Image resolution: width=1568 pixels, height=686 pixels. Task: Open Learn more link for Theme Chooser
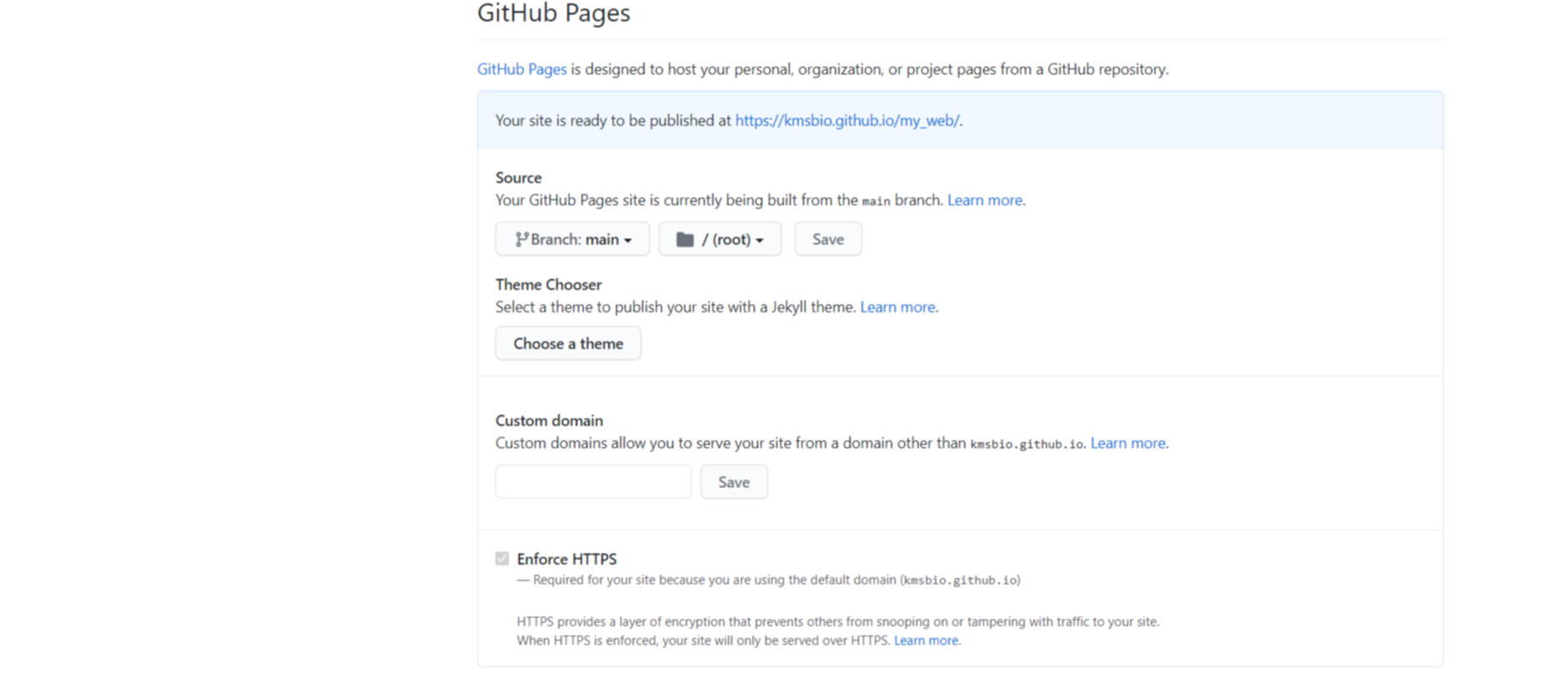point(897,307)
